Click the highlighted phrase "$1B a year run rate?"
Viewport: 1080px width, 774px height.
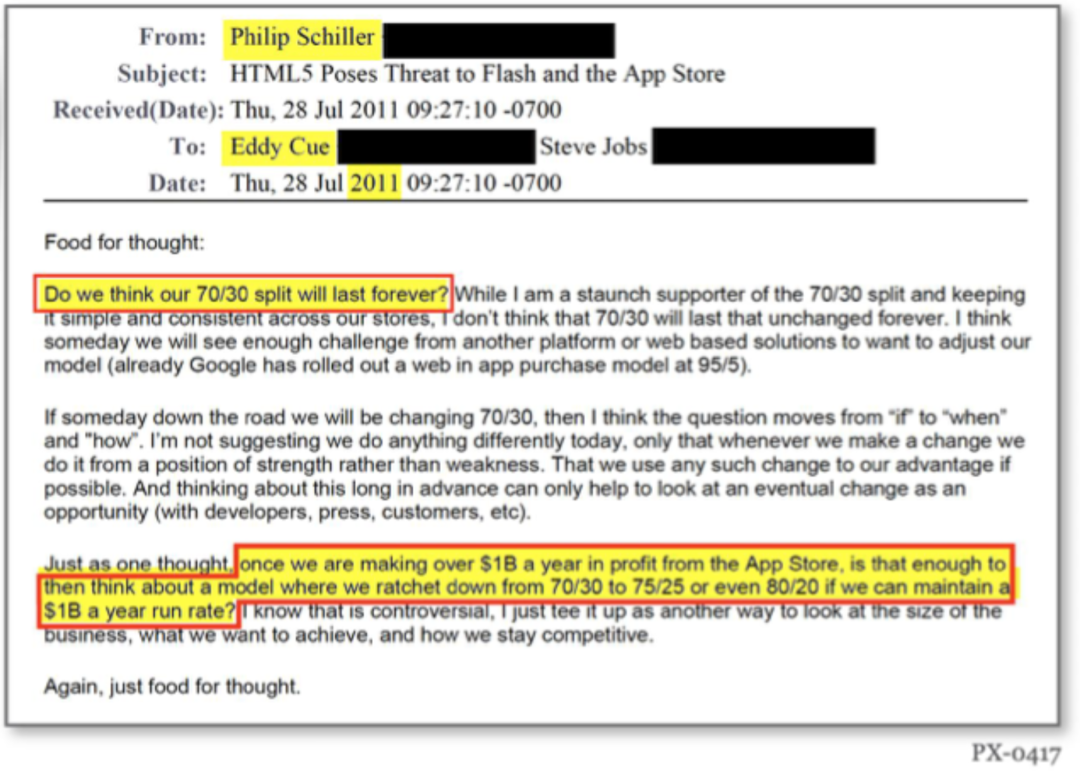(140, 611)
